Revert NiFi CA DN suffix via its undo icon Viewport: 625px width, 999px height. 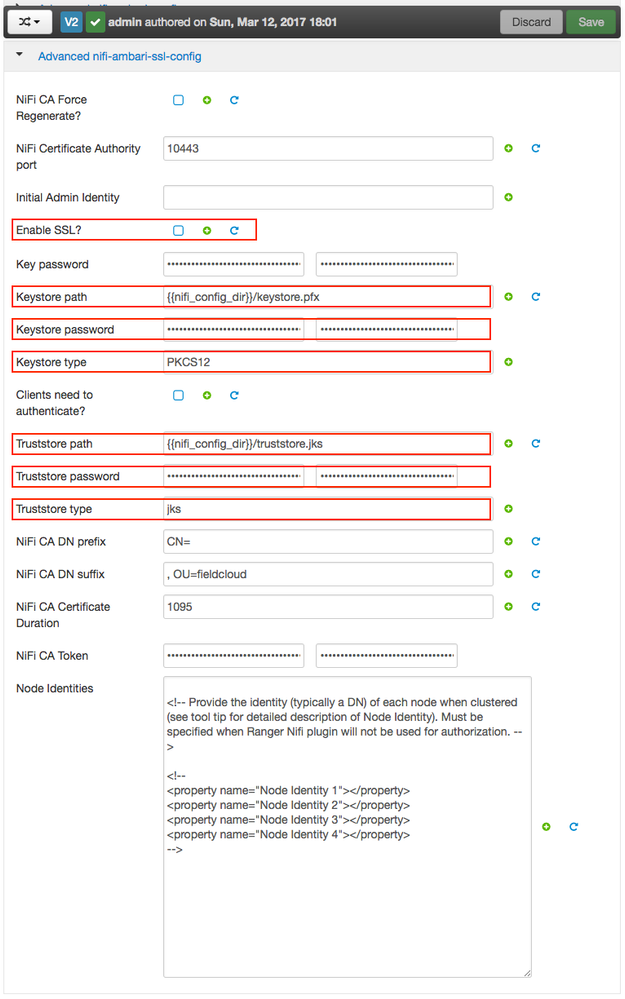[x=536, y=574]
